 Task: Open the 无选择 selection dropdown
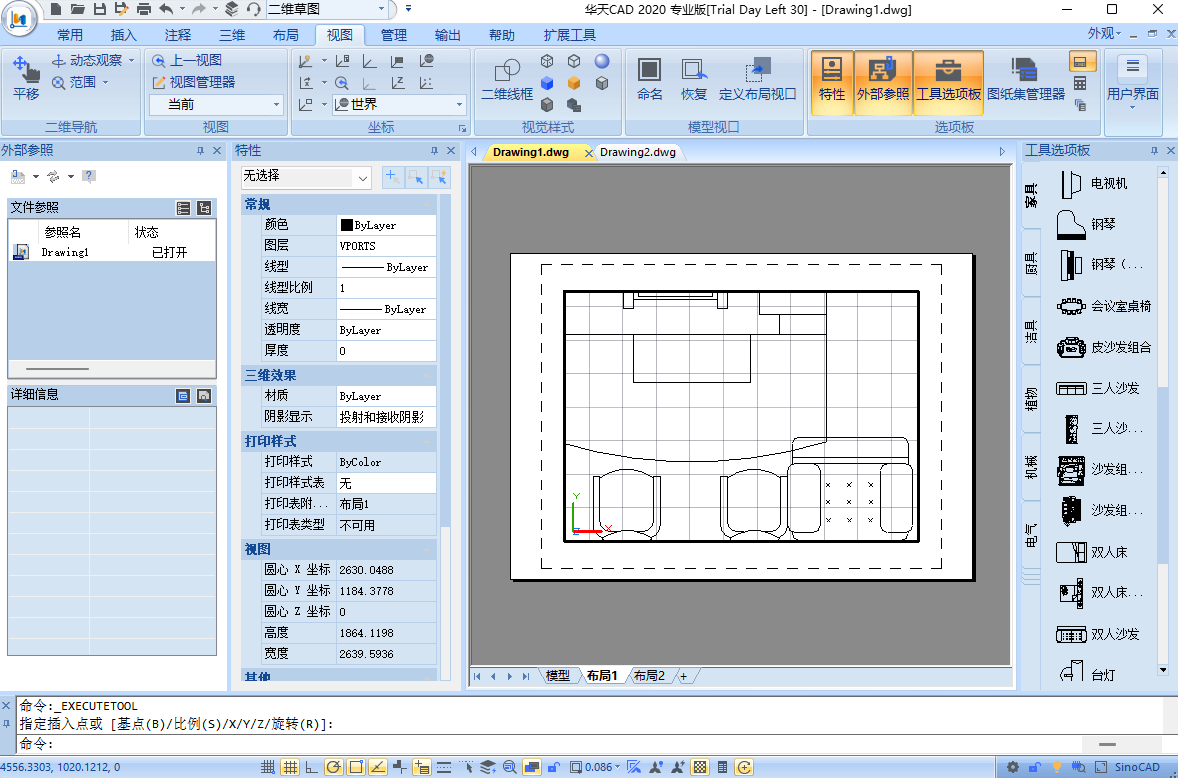(x=306, y=177)
